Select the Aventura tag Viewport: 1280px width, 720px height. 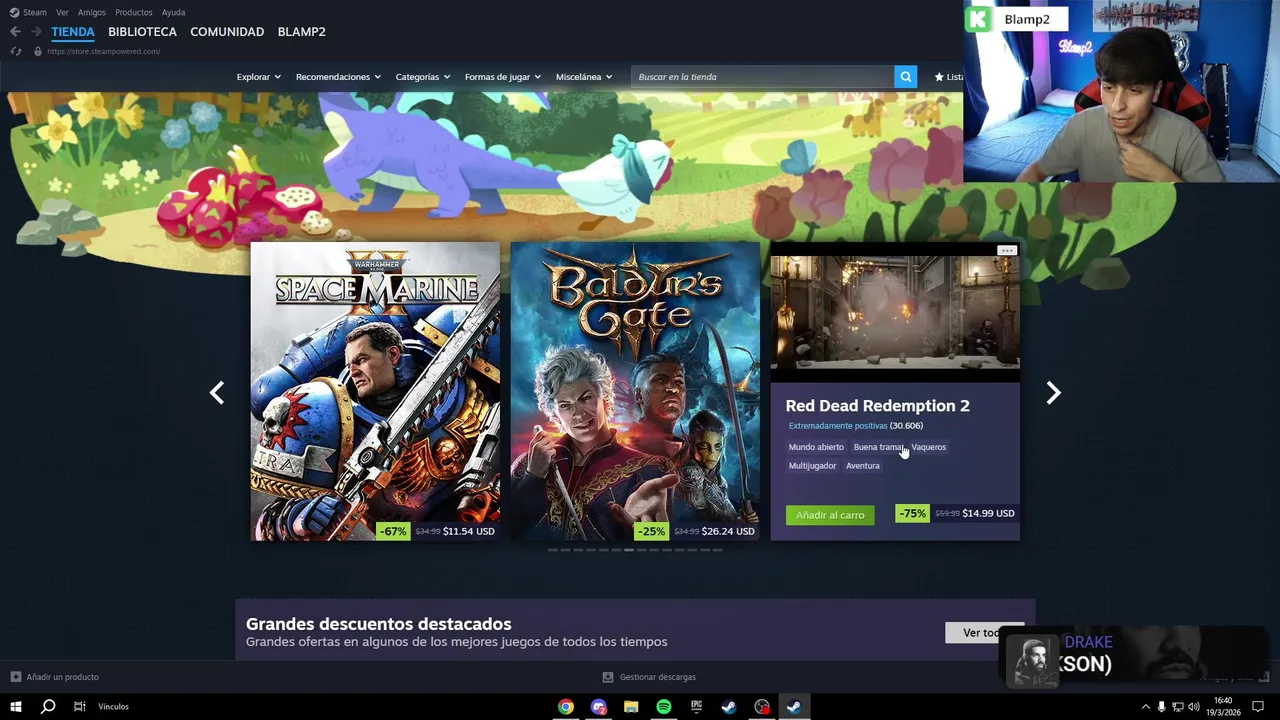point(863,466)
